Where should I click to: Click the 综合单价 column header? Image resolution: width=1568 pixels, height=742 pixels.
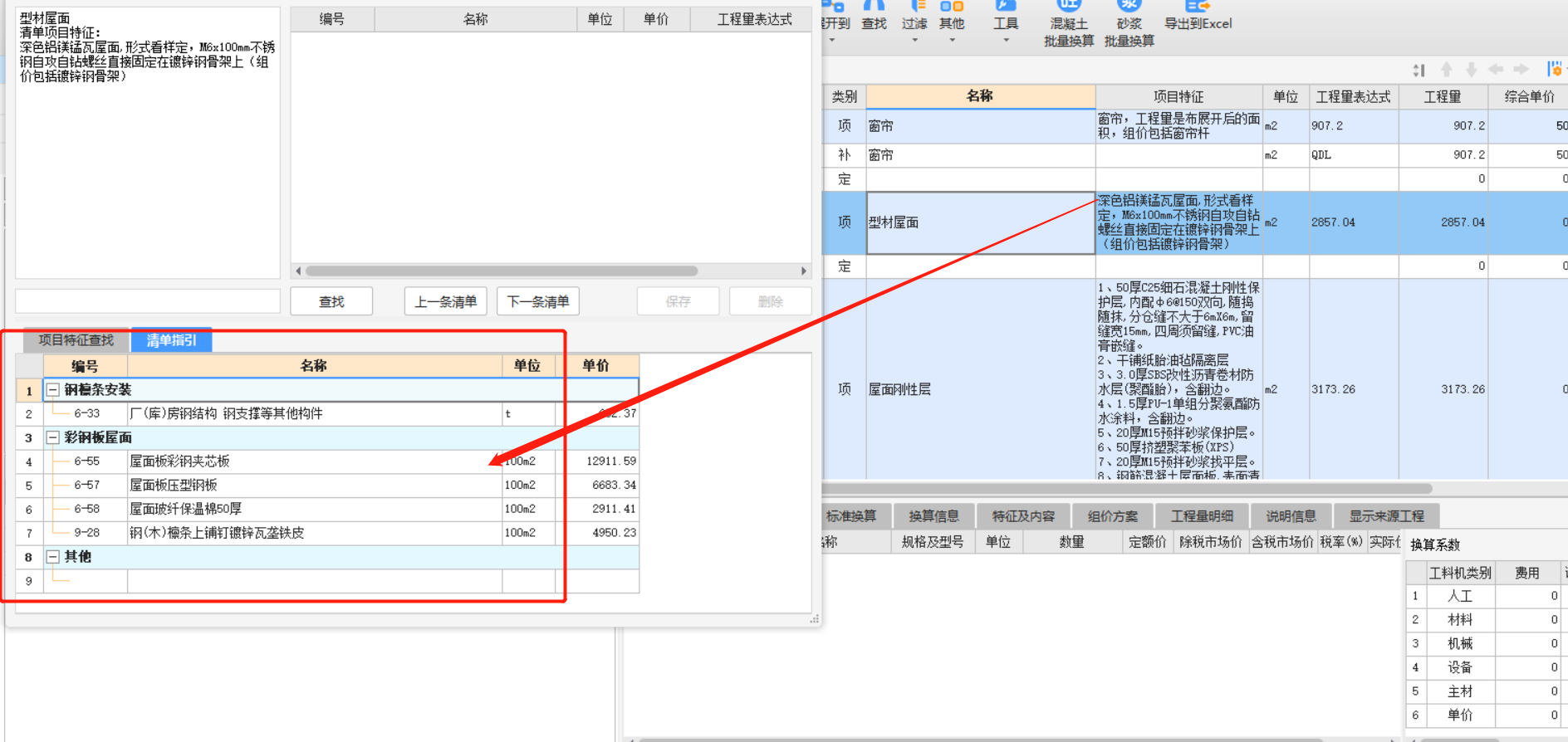[1528, 96]
